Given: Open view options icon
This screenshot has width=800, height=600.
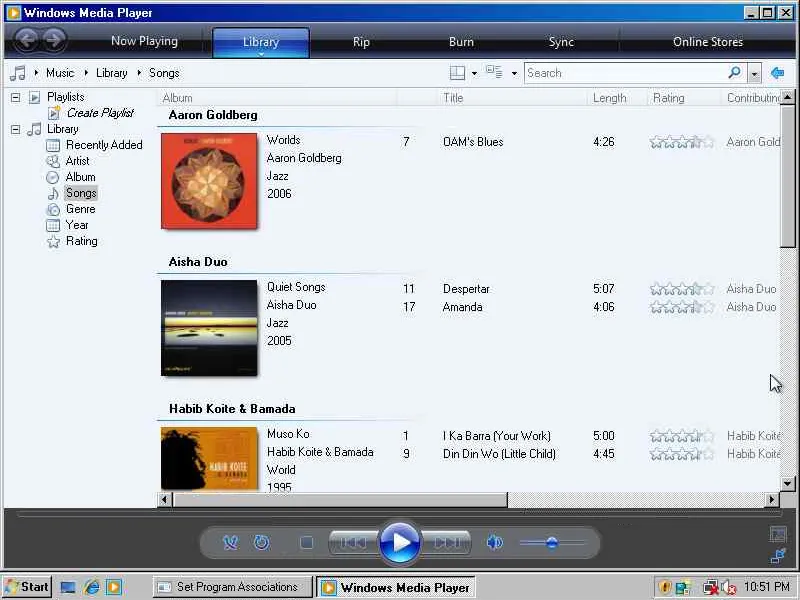Looking at the screenshot, I should (494, 72).
